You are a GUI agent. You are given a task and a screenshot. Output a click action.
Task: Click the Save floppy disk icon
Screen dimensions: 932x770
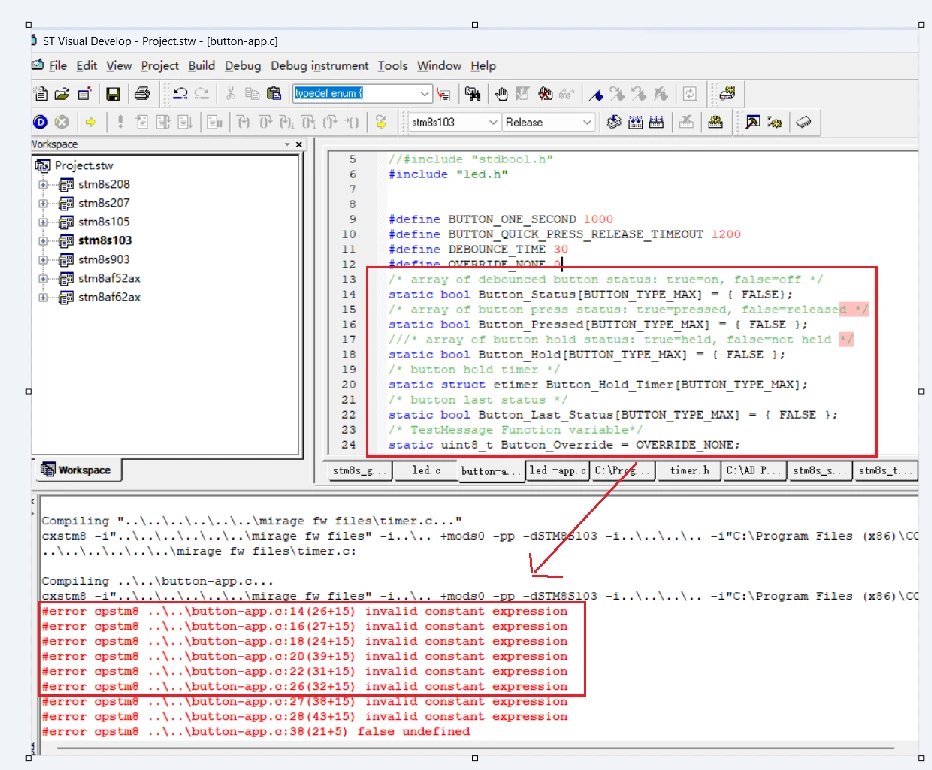[x=113, y=93]
